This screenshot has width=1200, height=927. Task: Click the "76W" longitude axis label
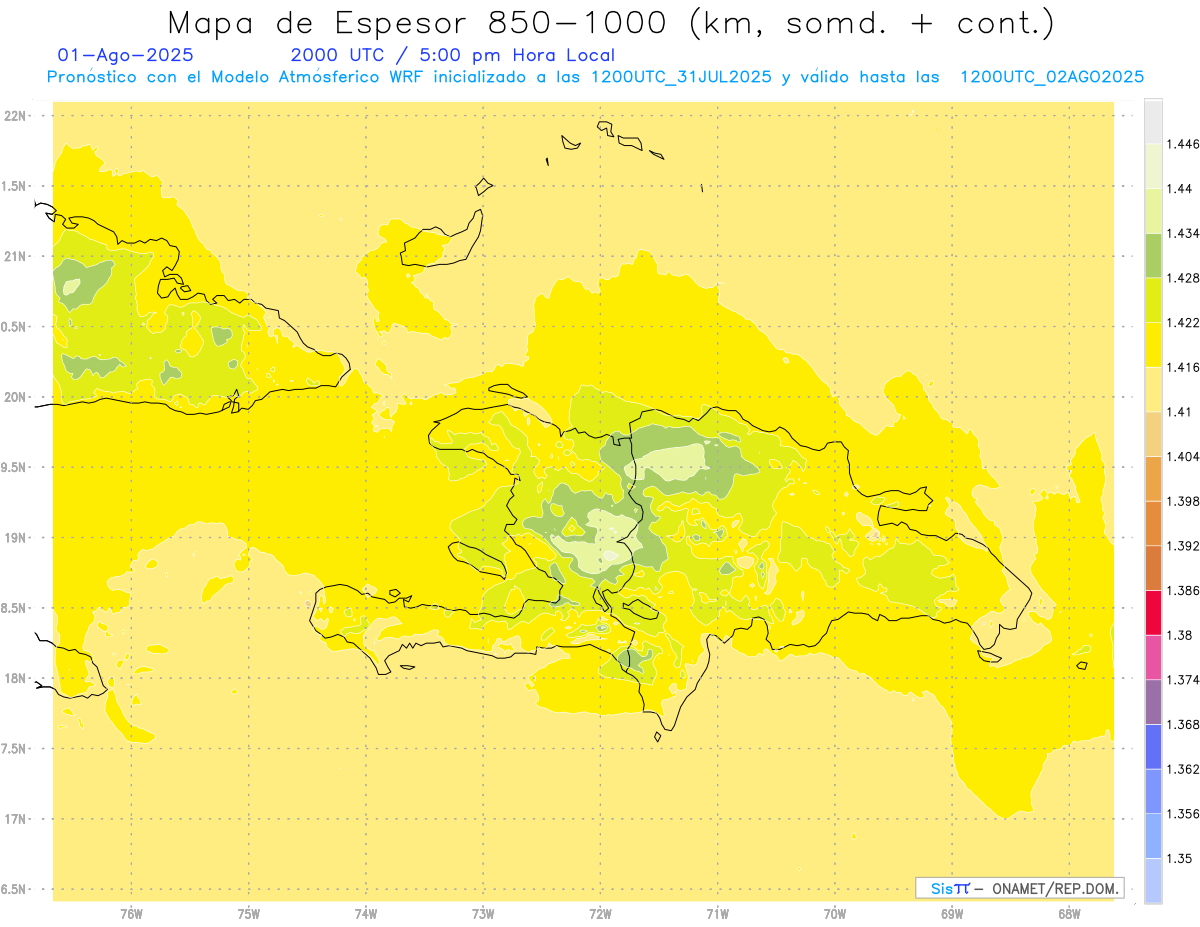pyautogui.click(x=131, y=913)
